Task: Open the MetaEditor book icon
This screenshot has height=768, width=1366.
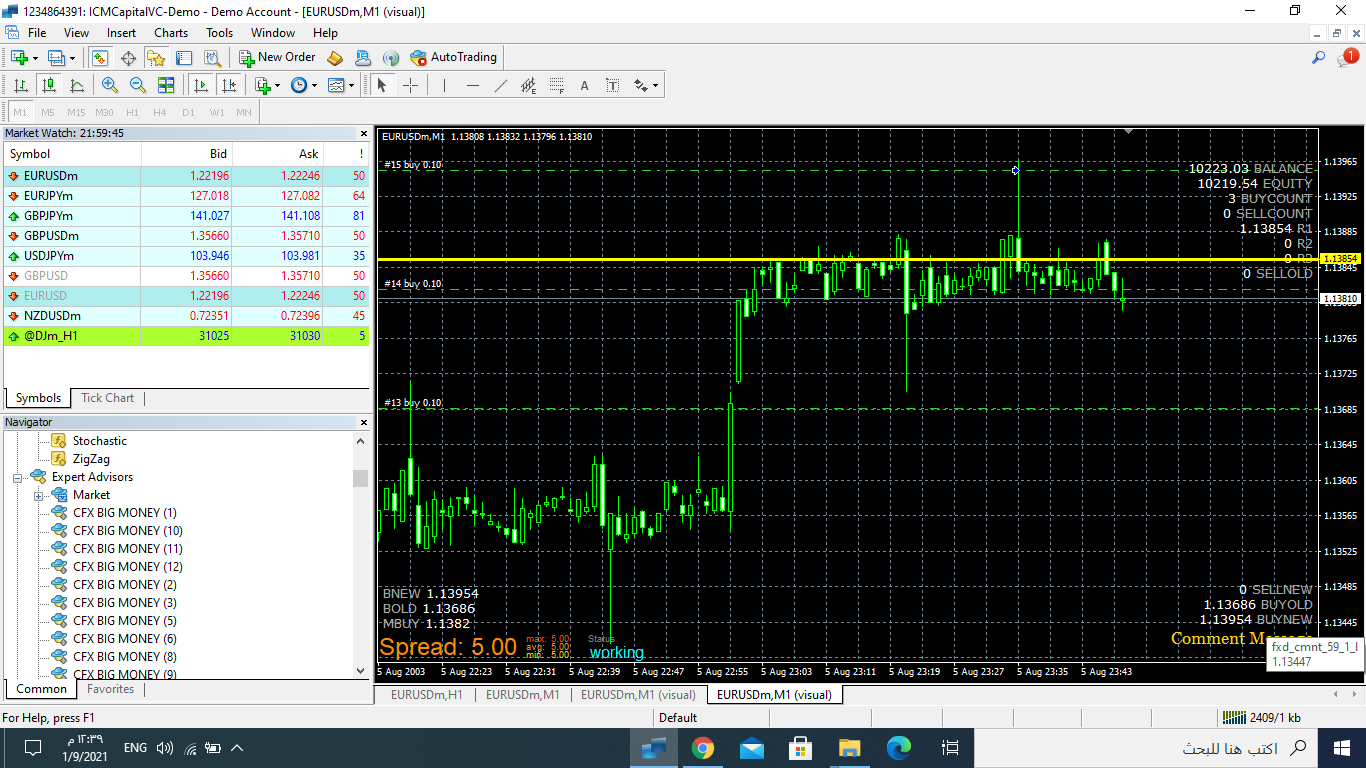Action: coord(335,57)
